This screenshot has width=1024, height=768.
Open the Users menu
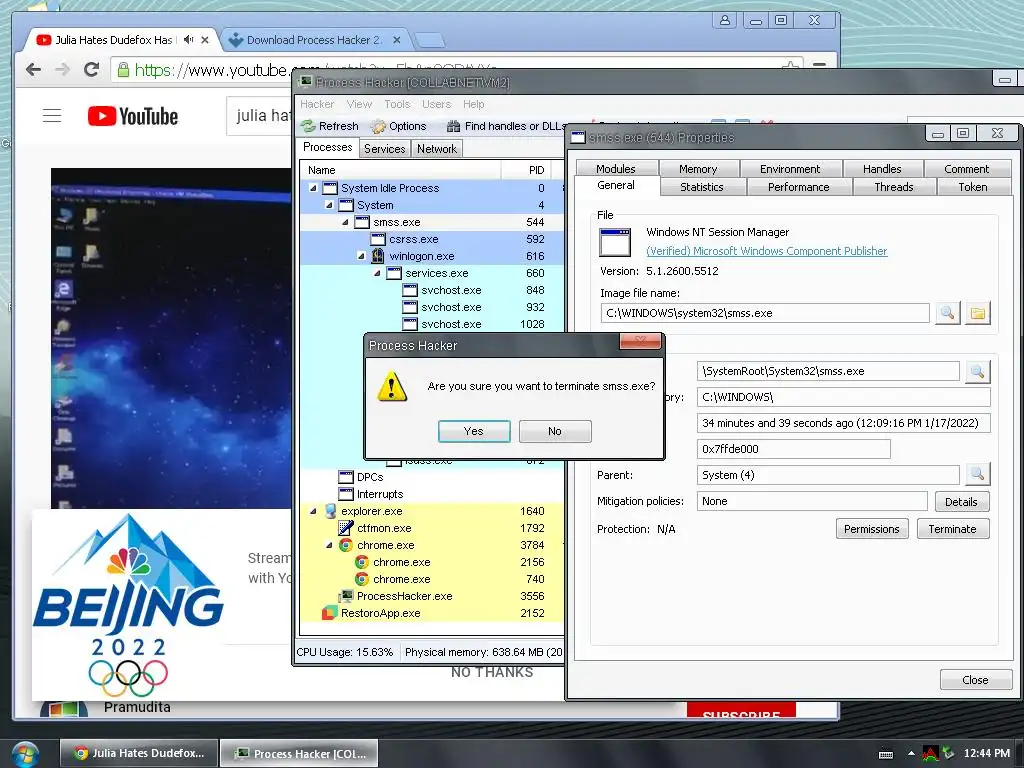point(436,104)
